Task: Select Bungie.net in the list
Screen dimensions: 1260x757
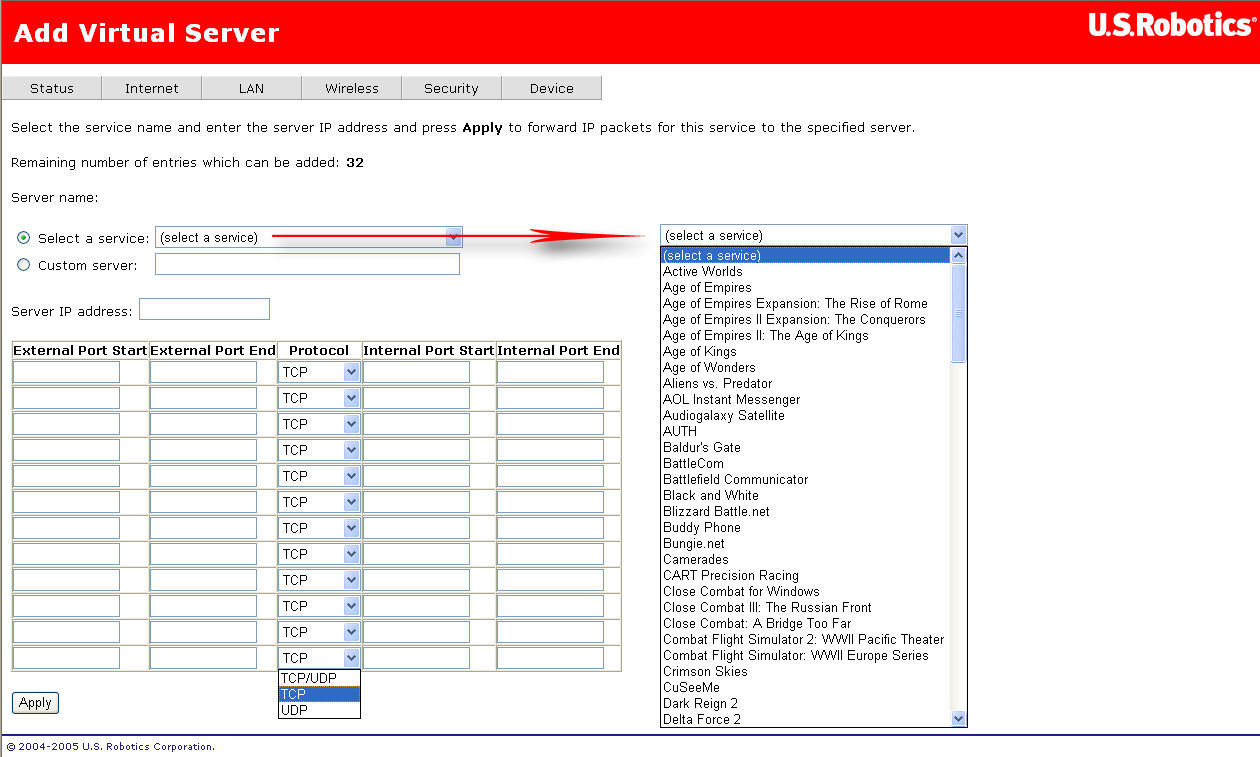Action: (x=806, y=543)
